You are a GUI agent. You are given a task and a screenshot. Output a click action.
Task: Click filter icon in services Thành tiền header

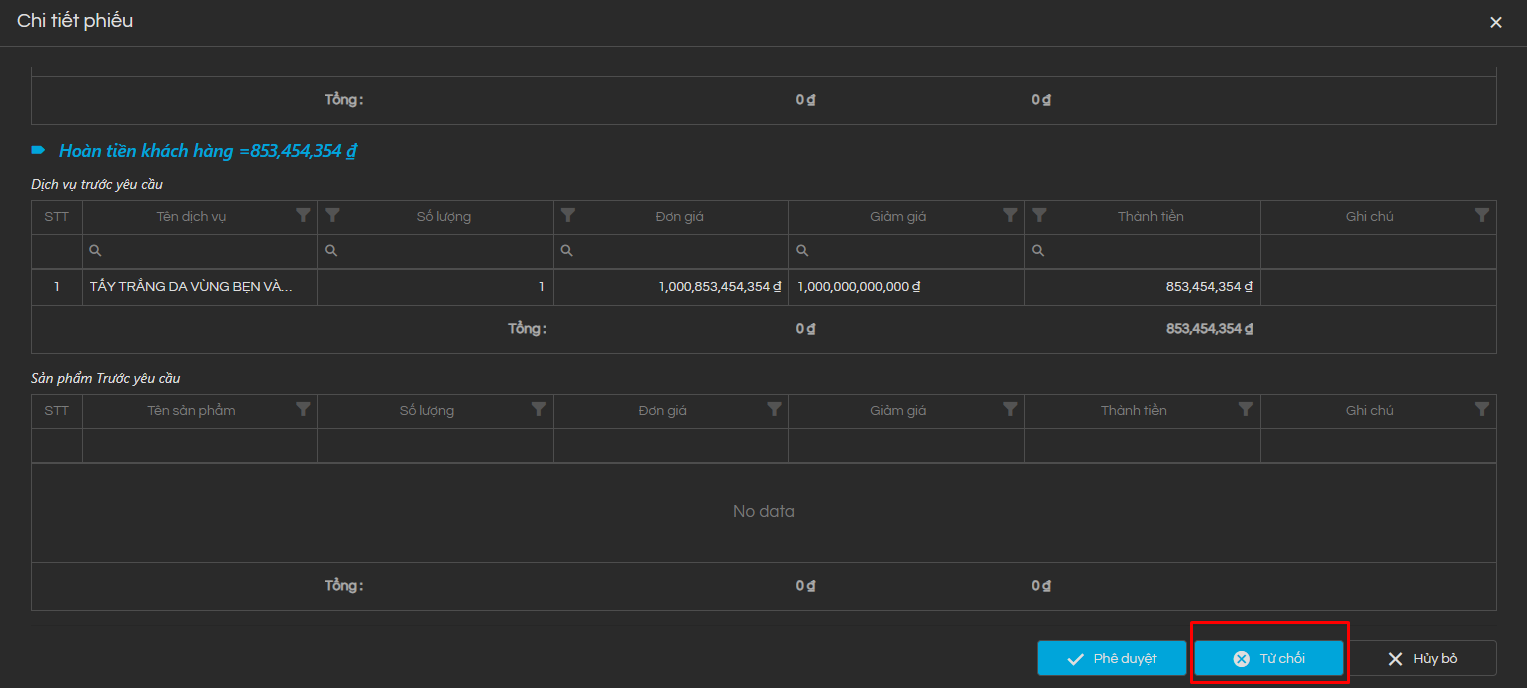1040,215
